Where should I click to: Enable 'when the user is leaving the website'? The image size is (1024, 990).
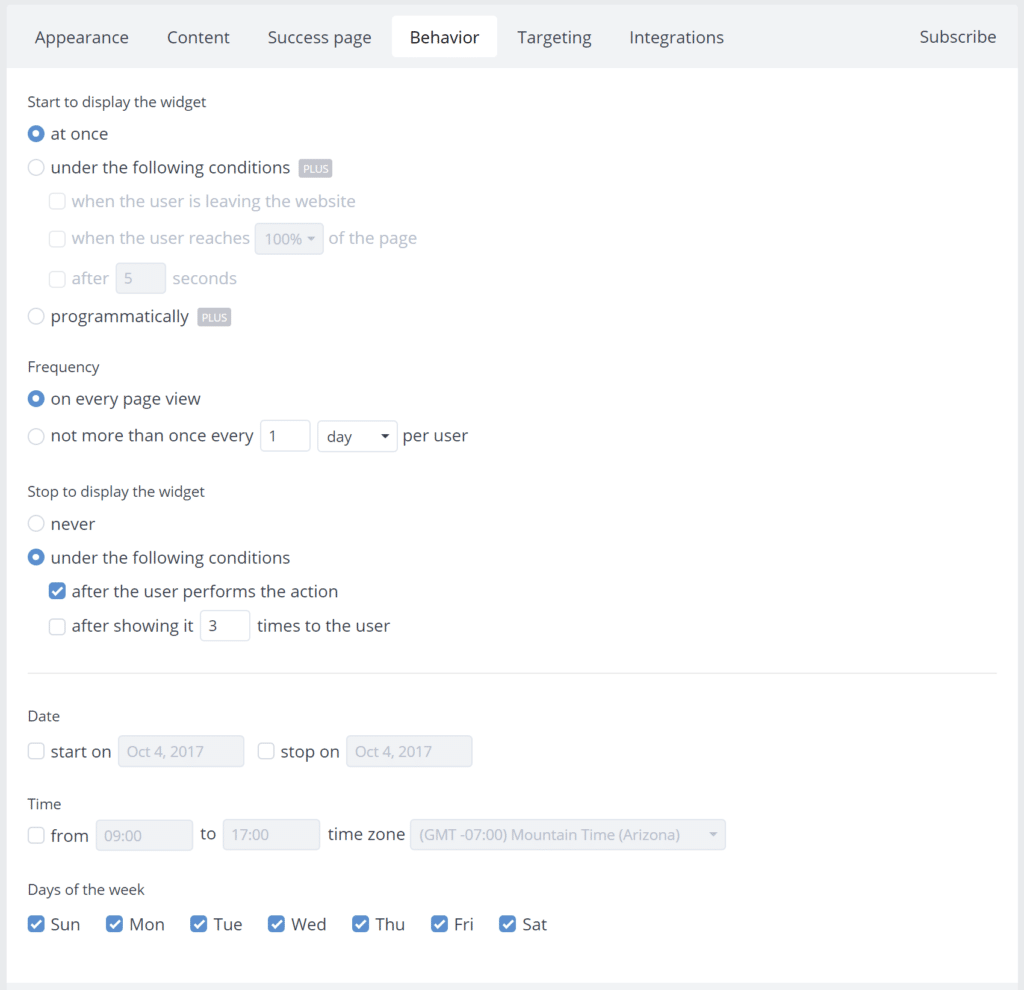tap(57, 201)
